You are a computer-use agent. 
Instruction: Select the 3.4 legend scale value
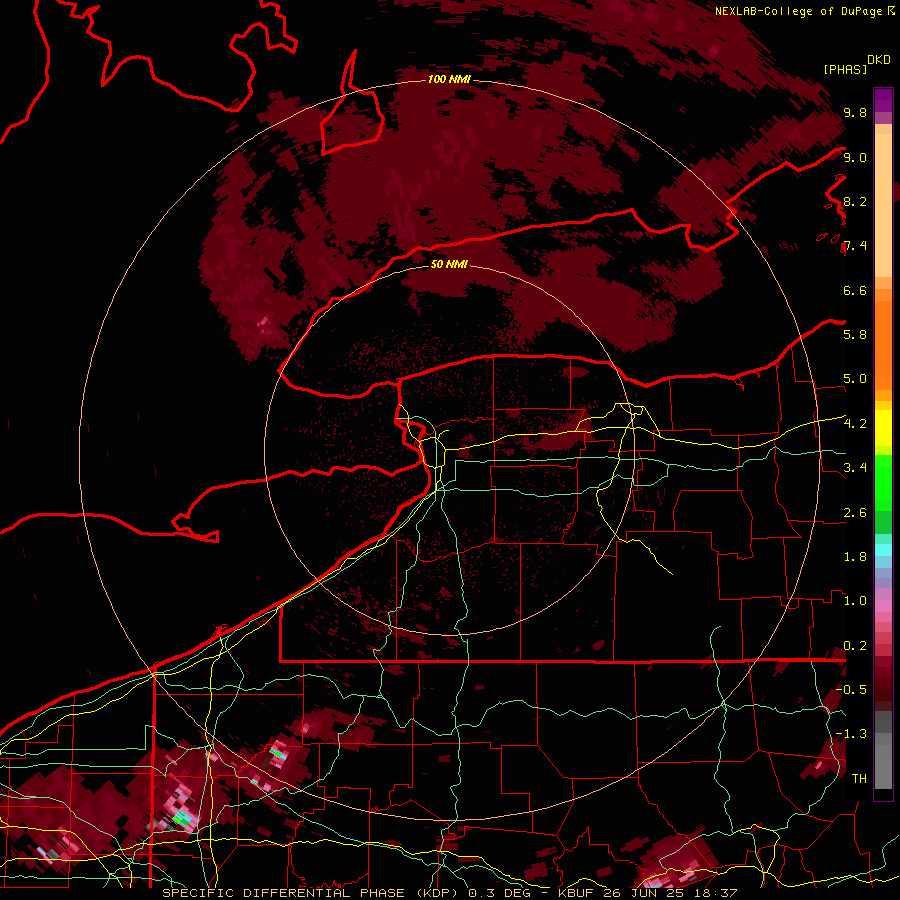pyautogui.click(x=855, y=468)
